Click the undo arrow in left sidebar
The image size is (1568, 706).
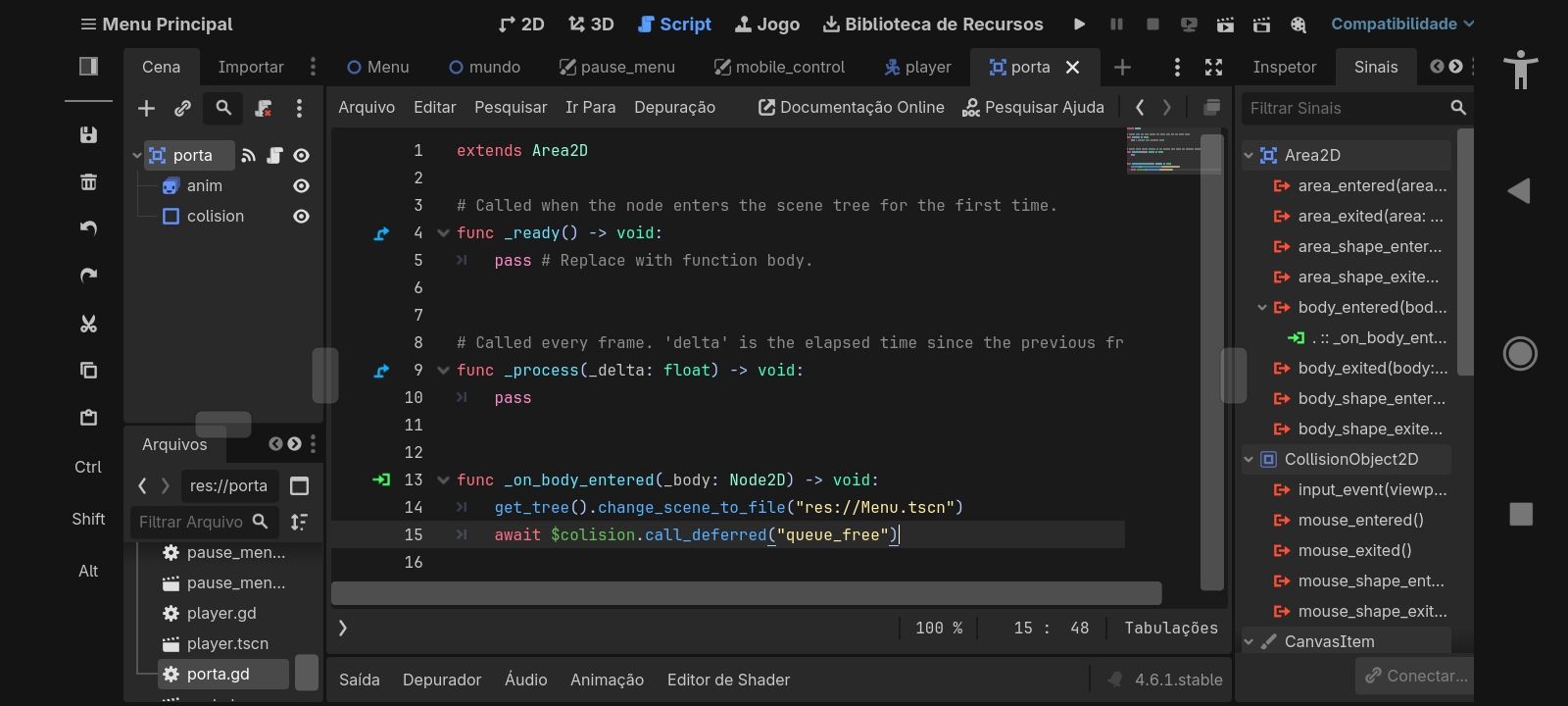(x=88, y=228)
